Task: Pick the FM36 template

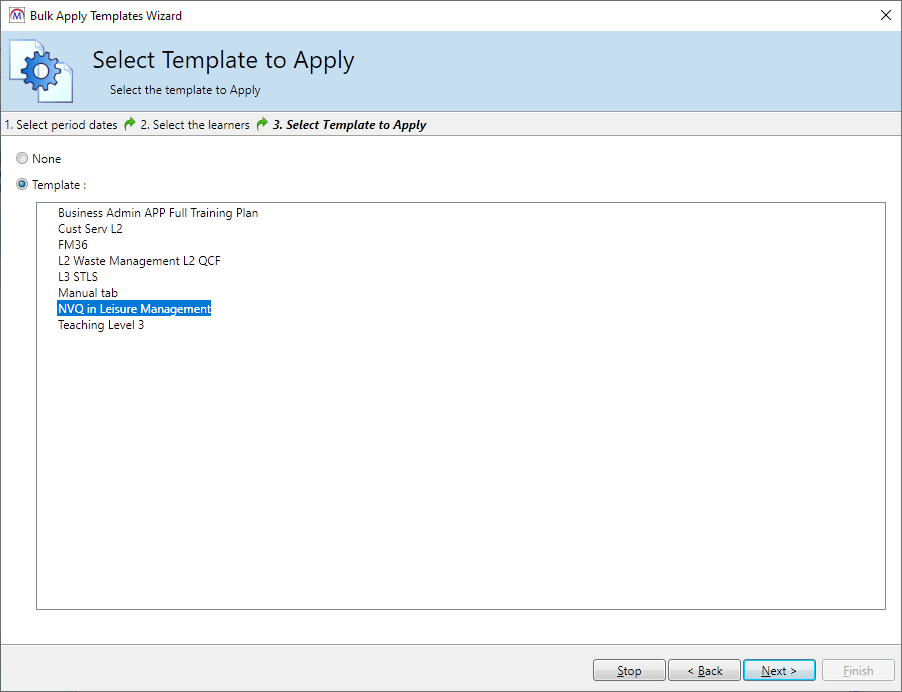Action: 73,245
